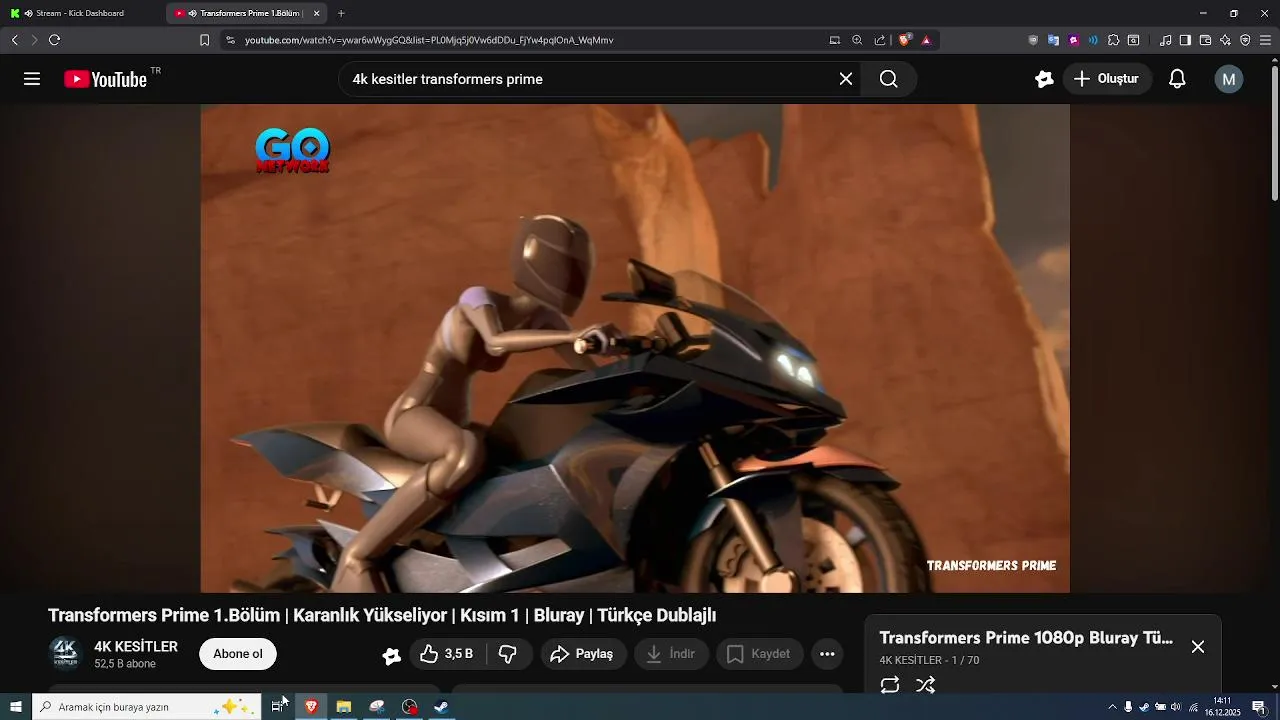Click the cast/install screen icon in address bar

tap(835, 40)
